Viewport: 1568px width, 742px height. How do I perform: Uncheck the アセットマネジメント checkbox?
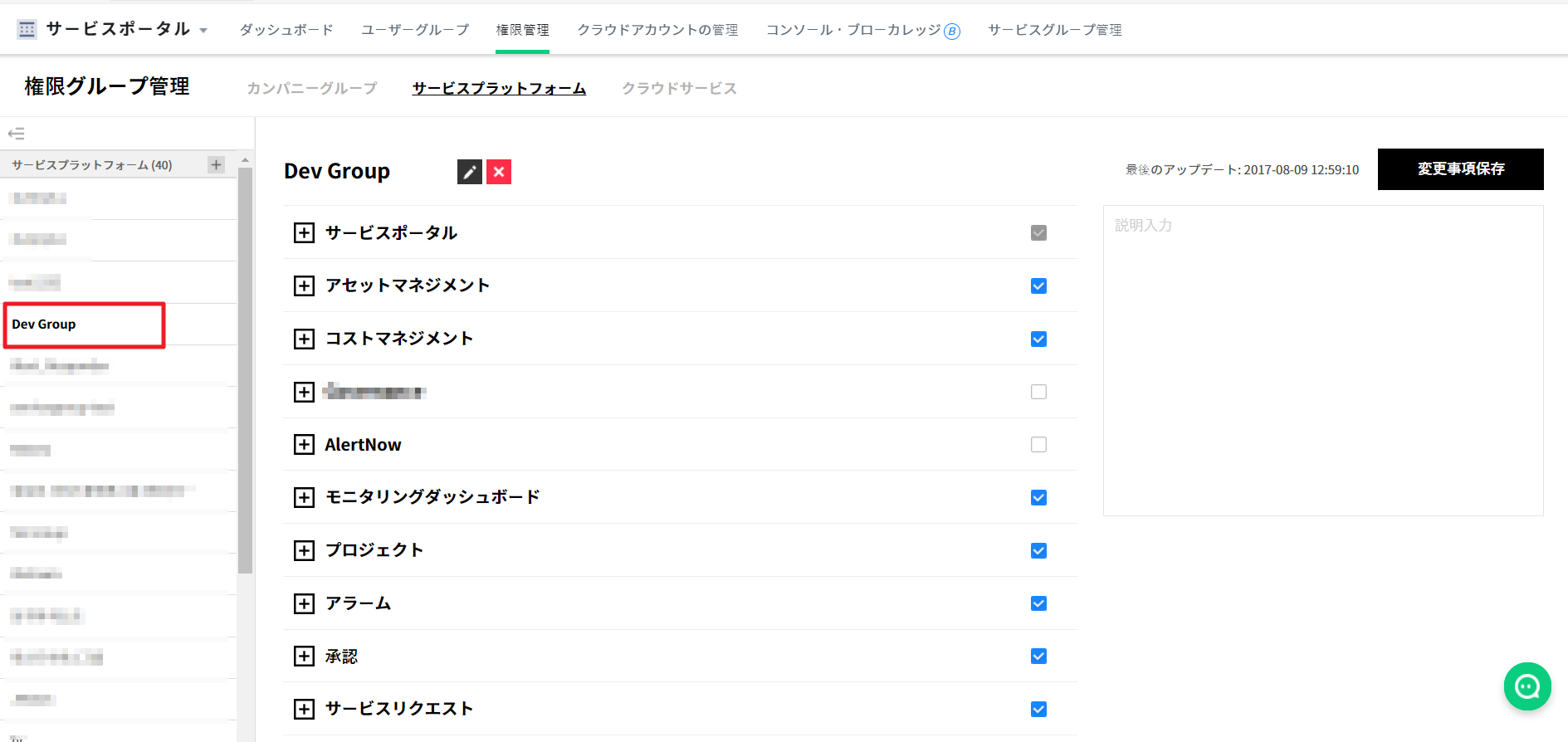pyautogui.click(x=1038, y=286)
